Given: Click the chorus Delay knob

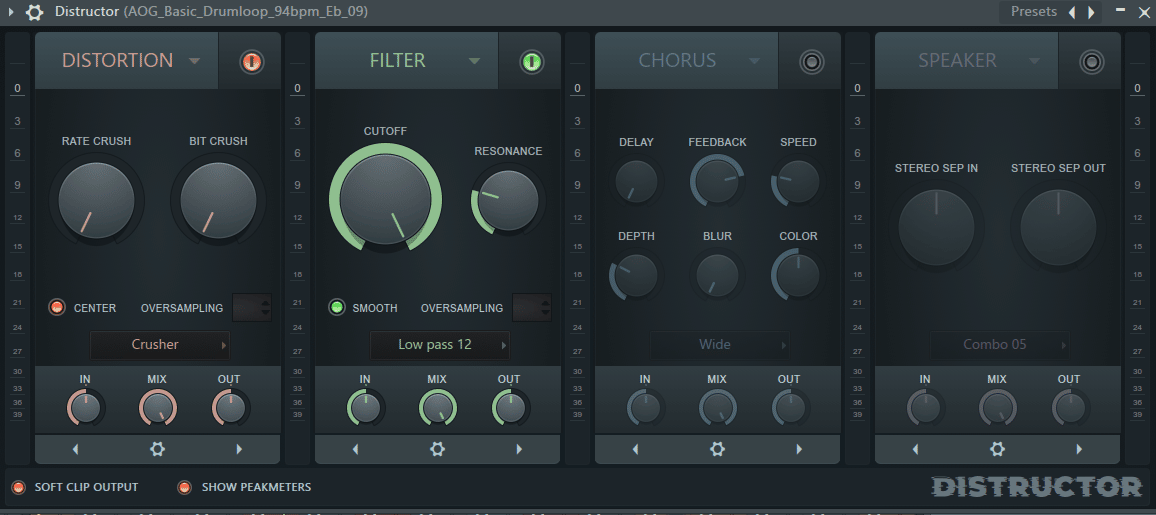Looking at the screenshot, I should coord(636,181).
